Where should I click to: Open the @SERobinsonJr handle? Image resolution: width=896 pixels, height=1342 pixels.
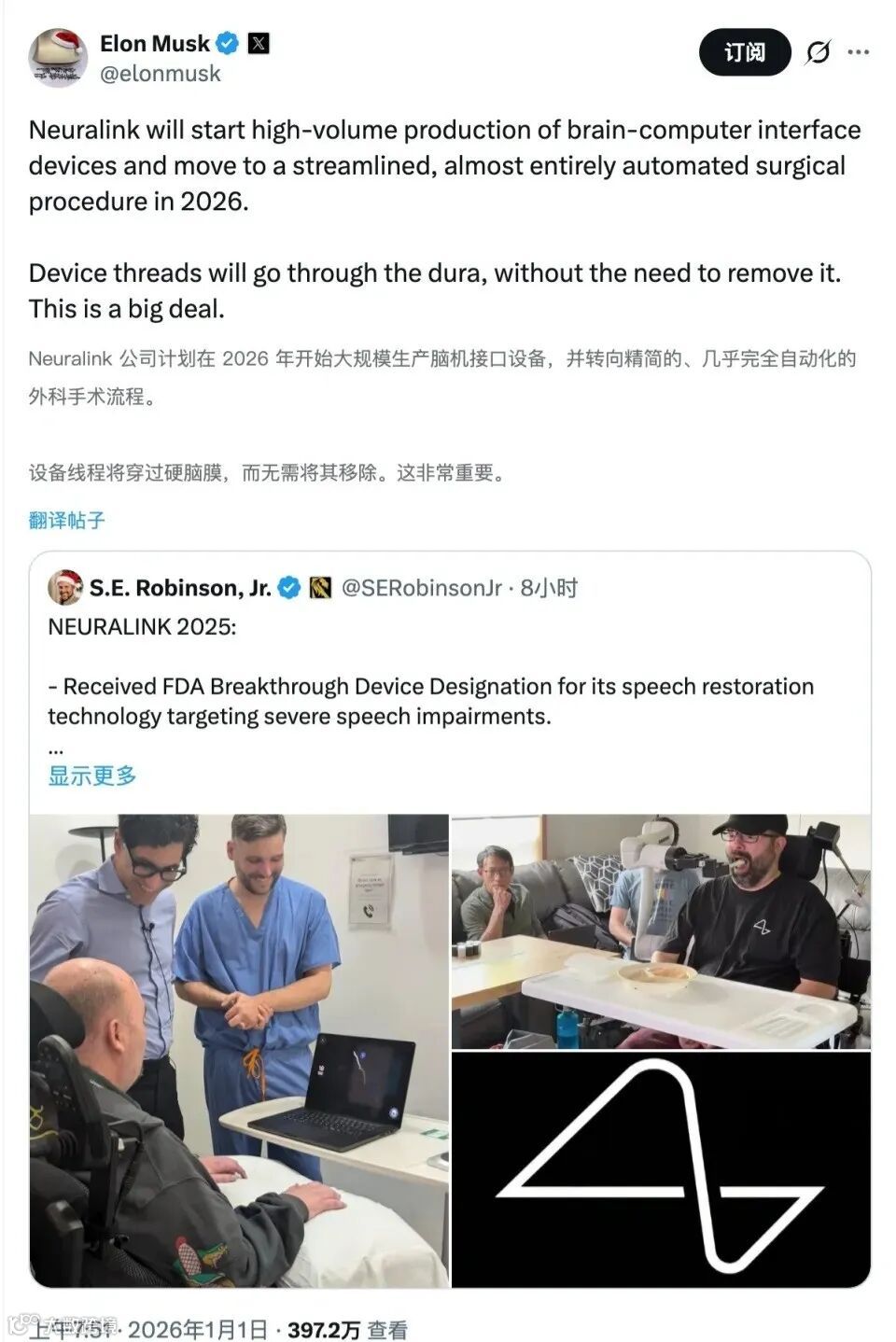[x=422, y=588]
